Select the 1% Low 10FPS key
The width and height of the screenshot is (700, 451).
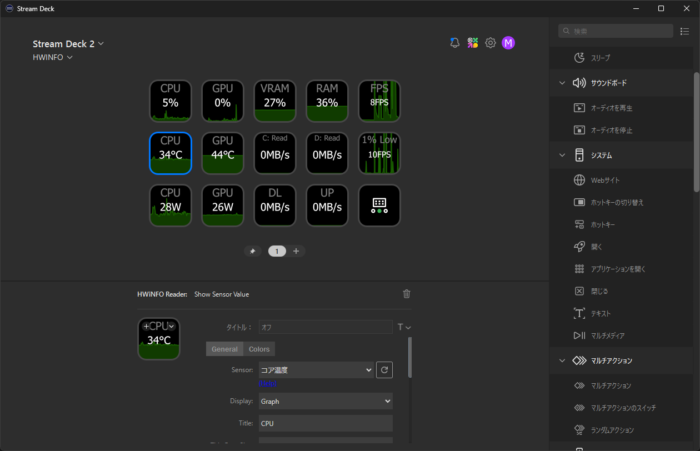(379, 153)
